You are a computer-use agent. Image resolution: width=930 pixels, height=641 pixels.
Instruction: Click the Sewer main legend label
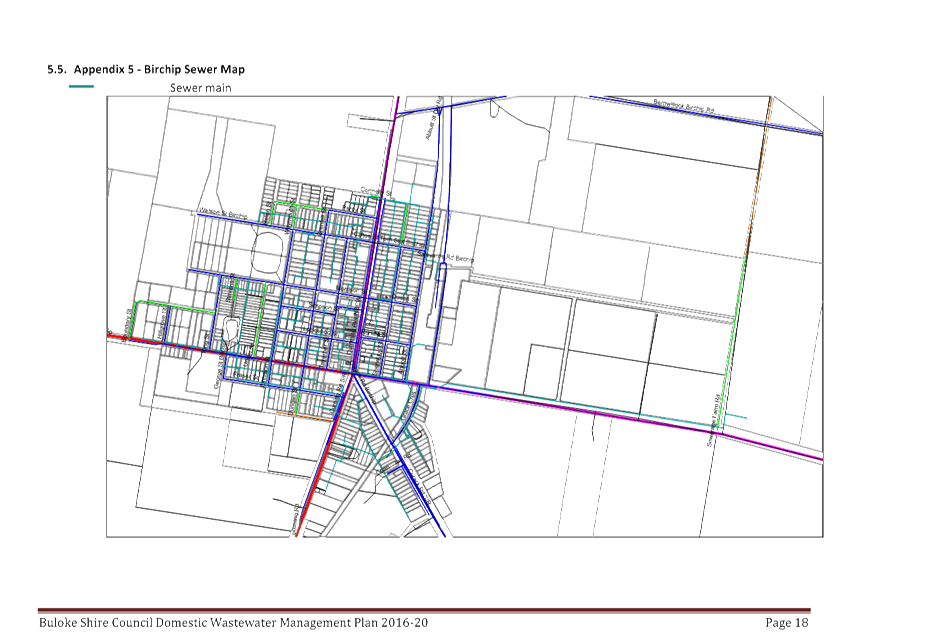(200, 88)
